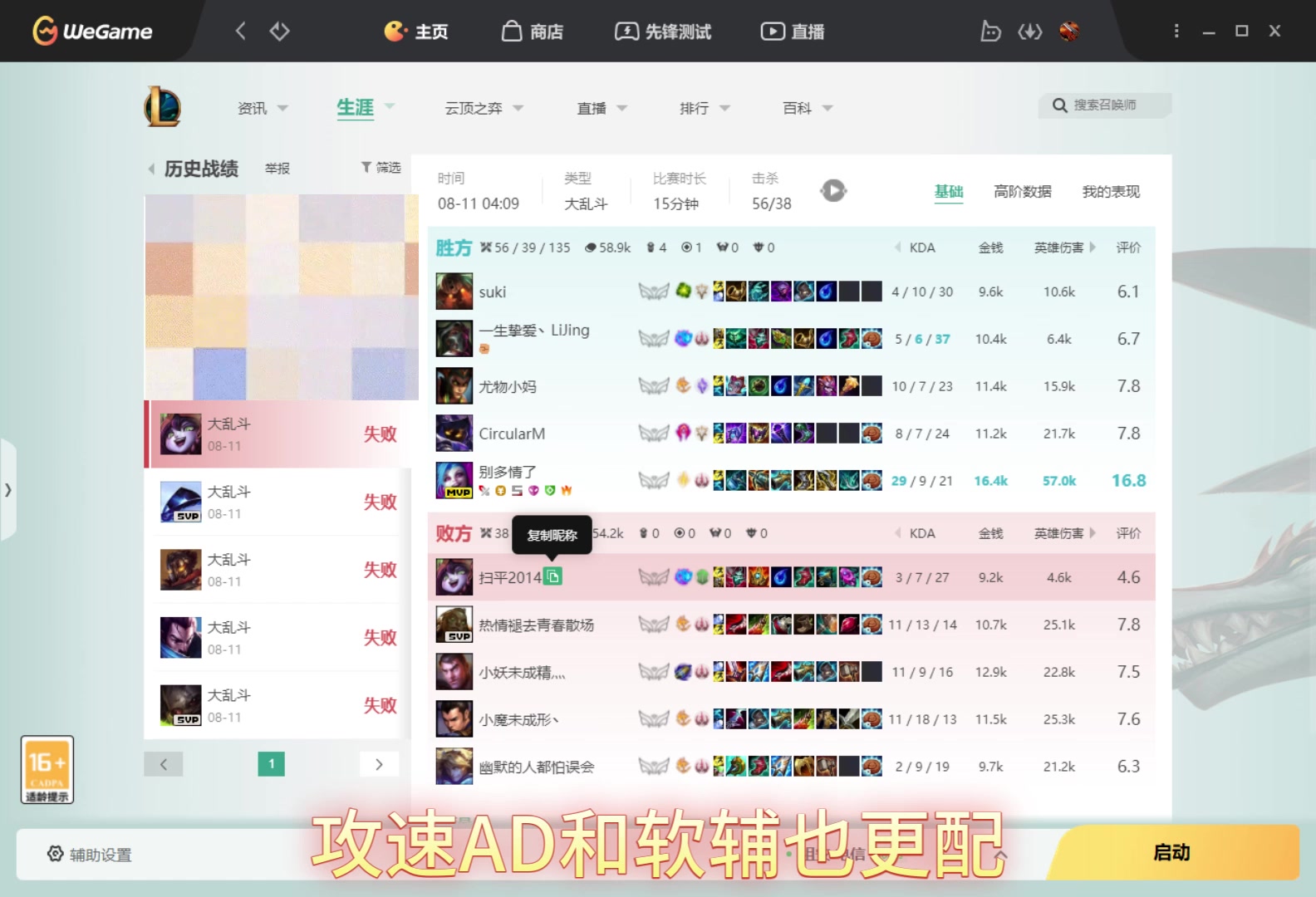Click the 一生挚爱丶LiJing champion portrait
The height and width of the screenshot is (897, 1316).
tap(454, 339)
